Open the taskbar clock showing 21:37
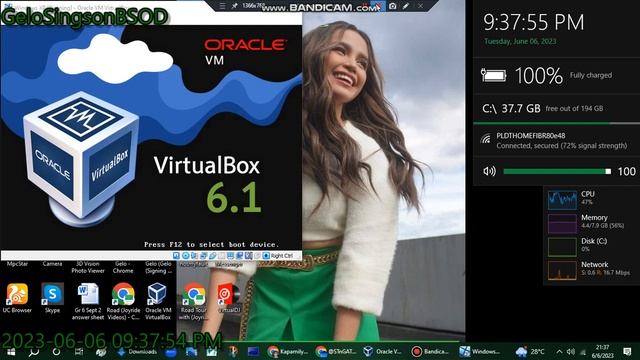The width and height of the screenshot is (640, 360). click(x=602, y=351)
